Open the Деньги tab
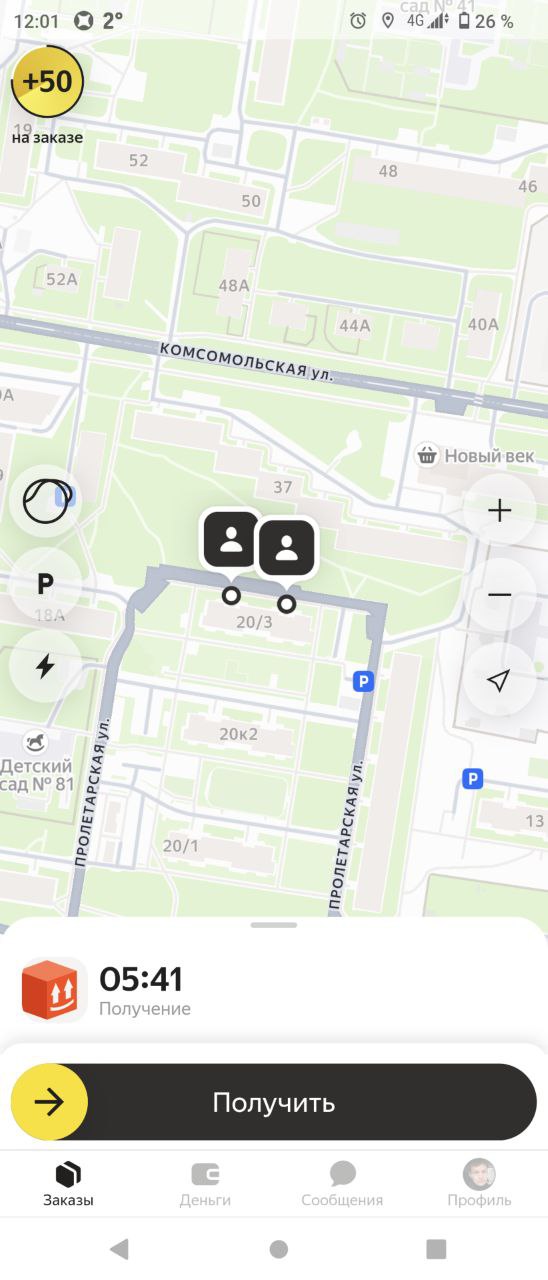Screen dimensions: 548x1280 pos(205,1184)
